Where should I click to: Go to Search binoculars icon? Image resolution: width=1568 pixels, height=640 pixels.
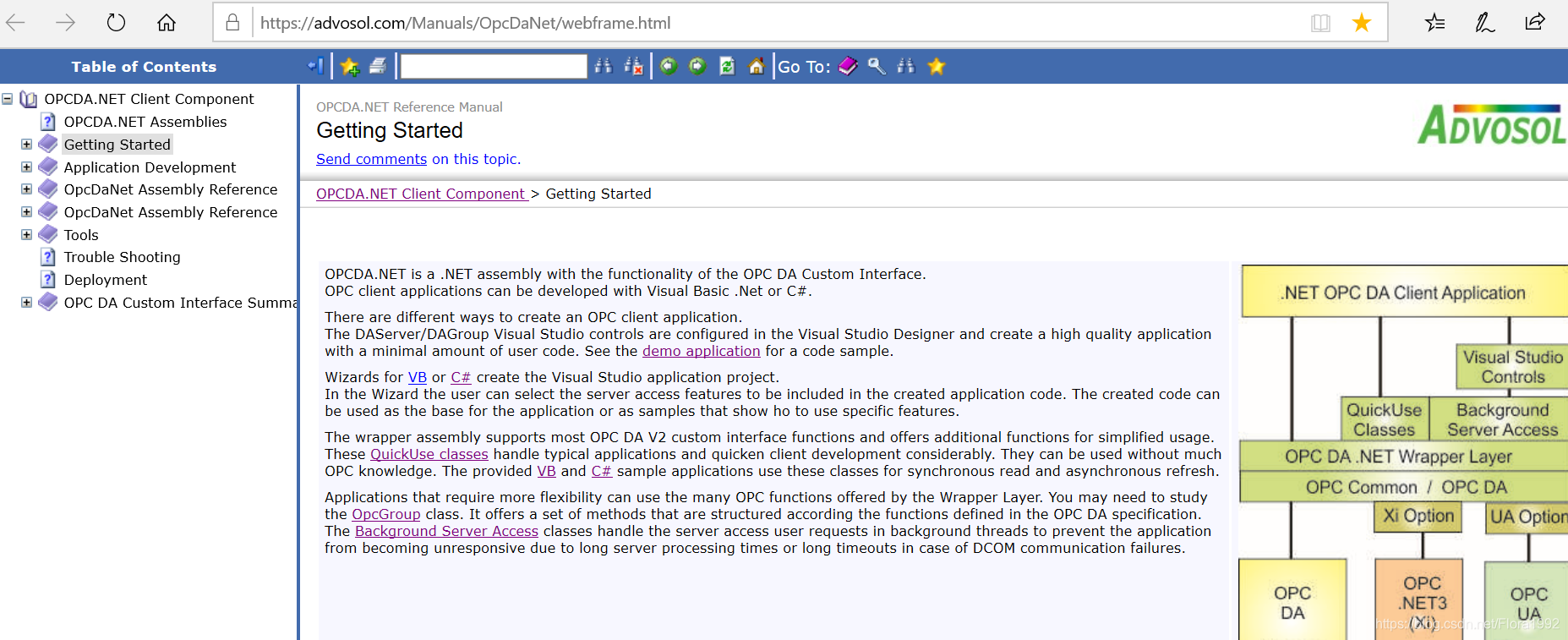[x=906, y=66]
